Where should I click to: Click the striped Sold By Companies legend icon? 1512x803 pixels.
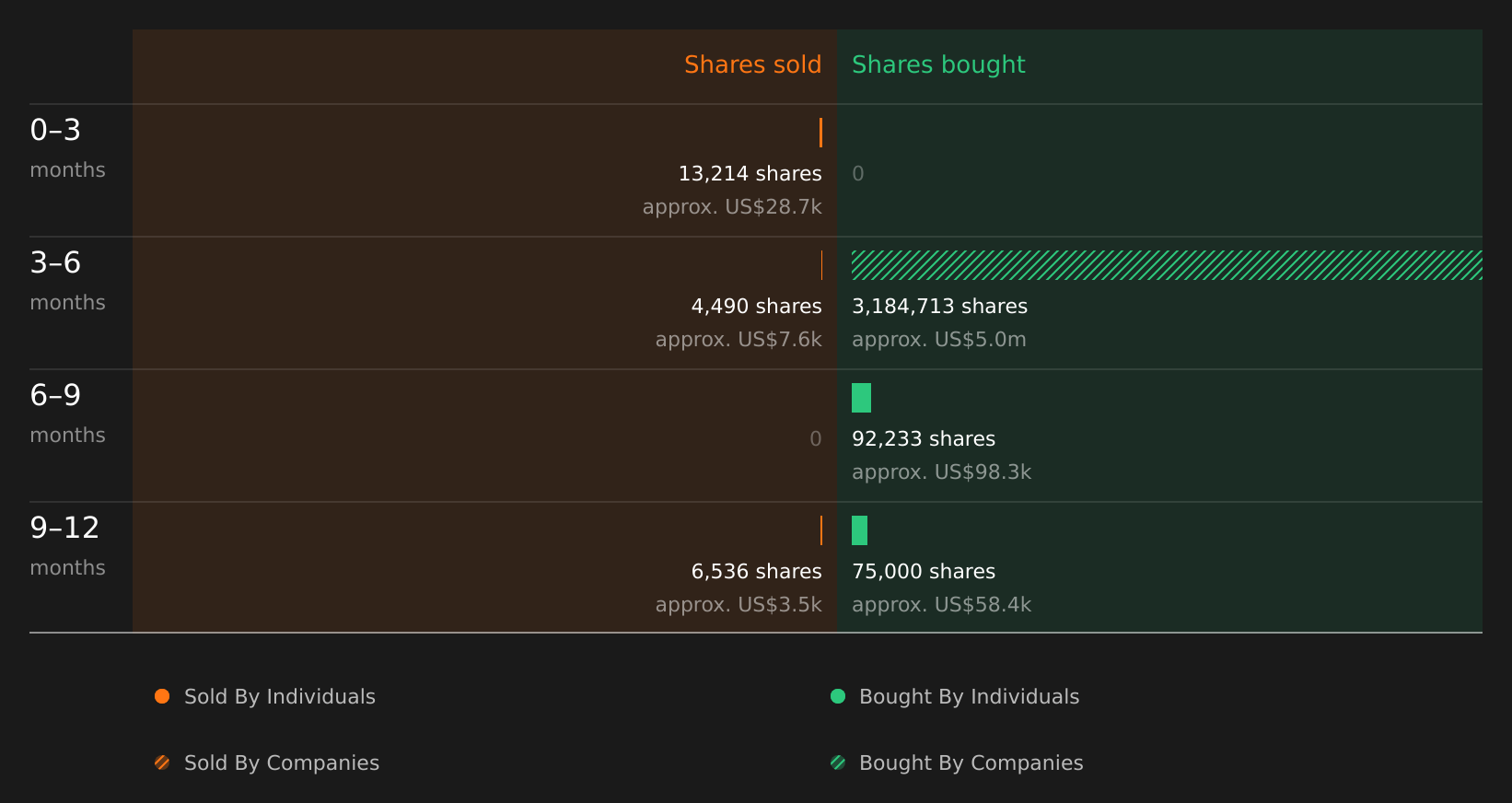(162, 762)
